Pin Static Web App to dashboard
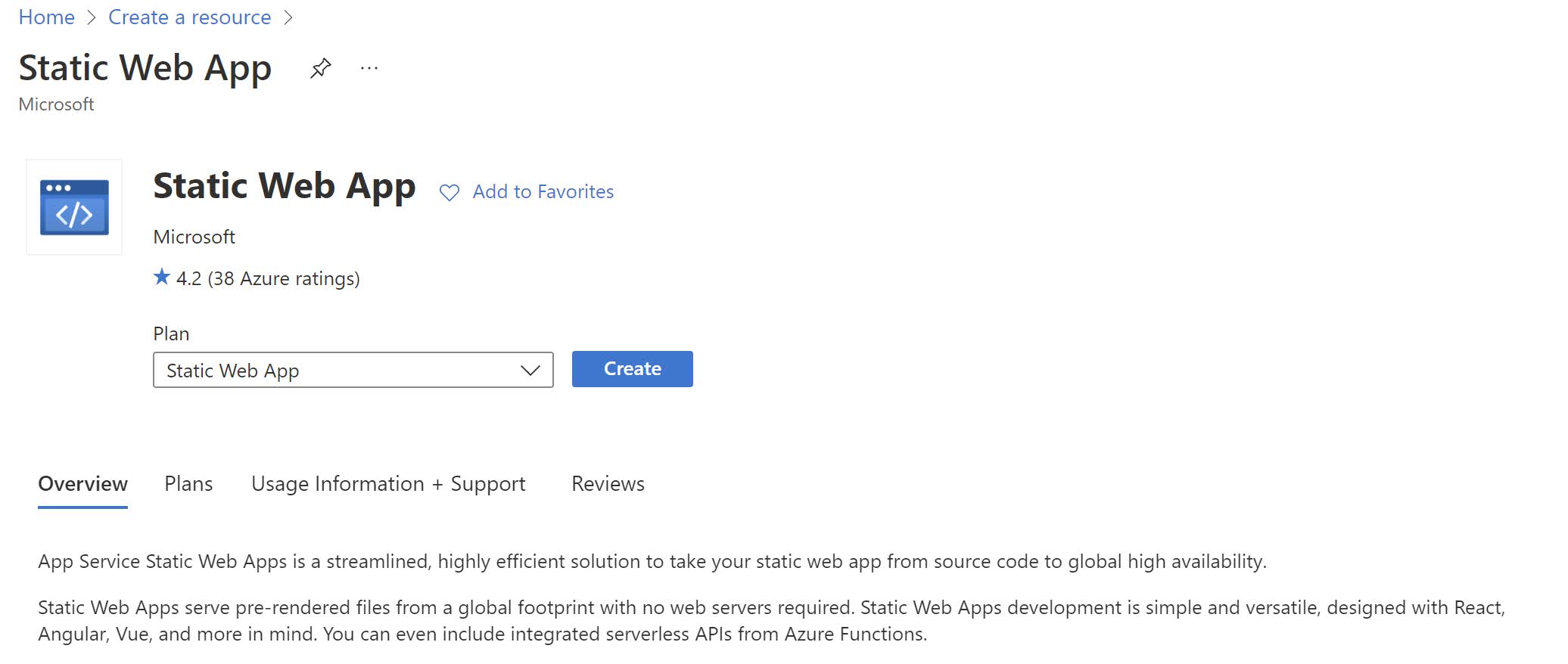This screenshot has height=664, width=1568. click(x=320, y=68)
